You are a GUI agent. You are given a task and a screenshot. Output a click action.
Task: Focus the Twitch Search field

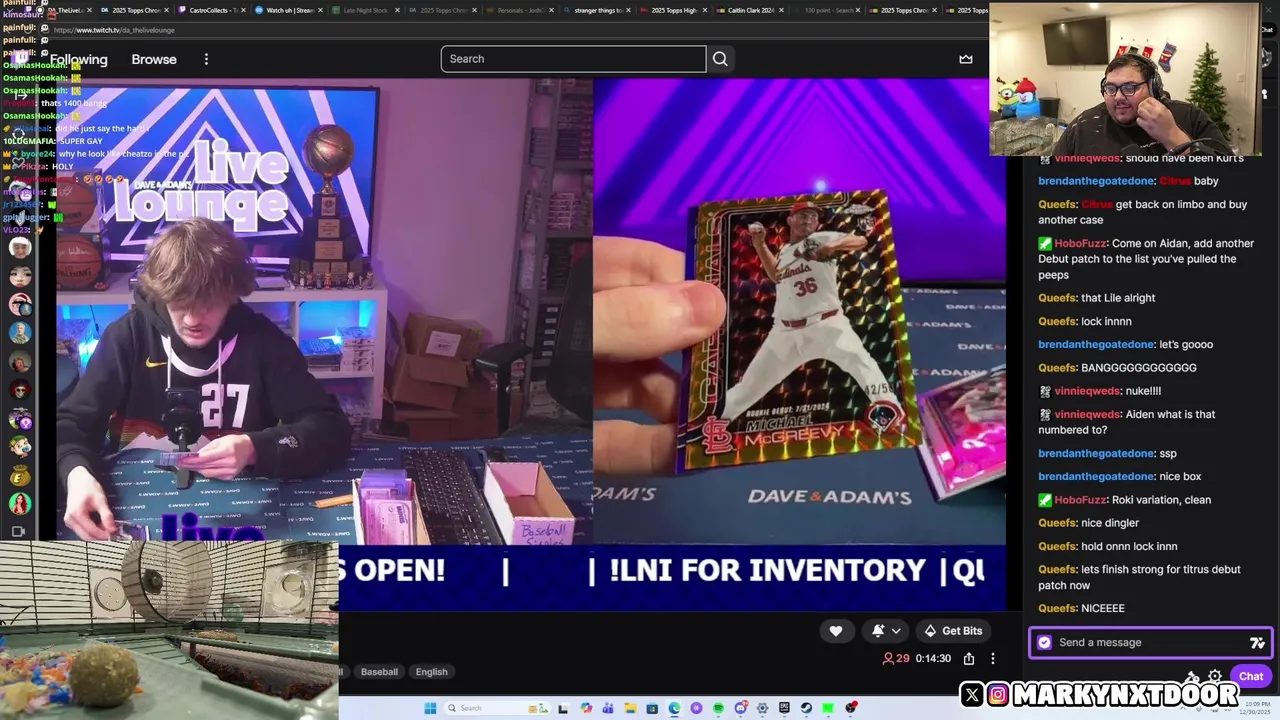[573, 59]
